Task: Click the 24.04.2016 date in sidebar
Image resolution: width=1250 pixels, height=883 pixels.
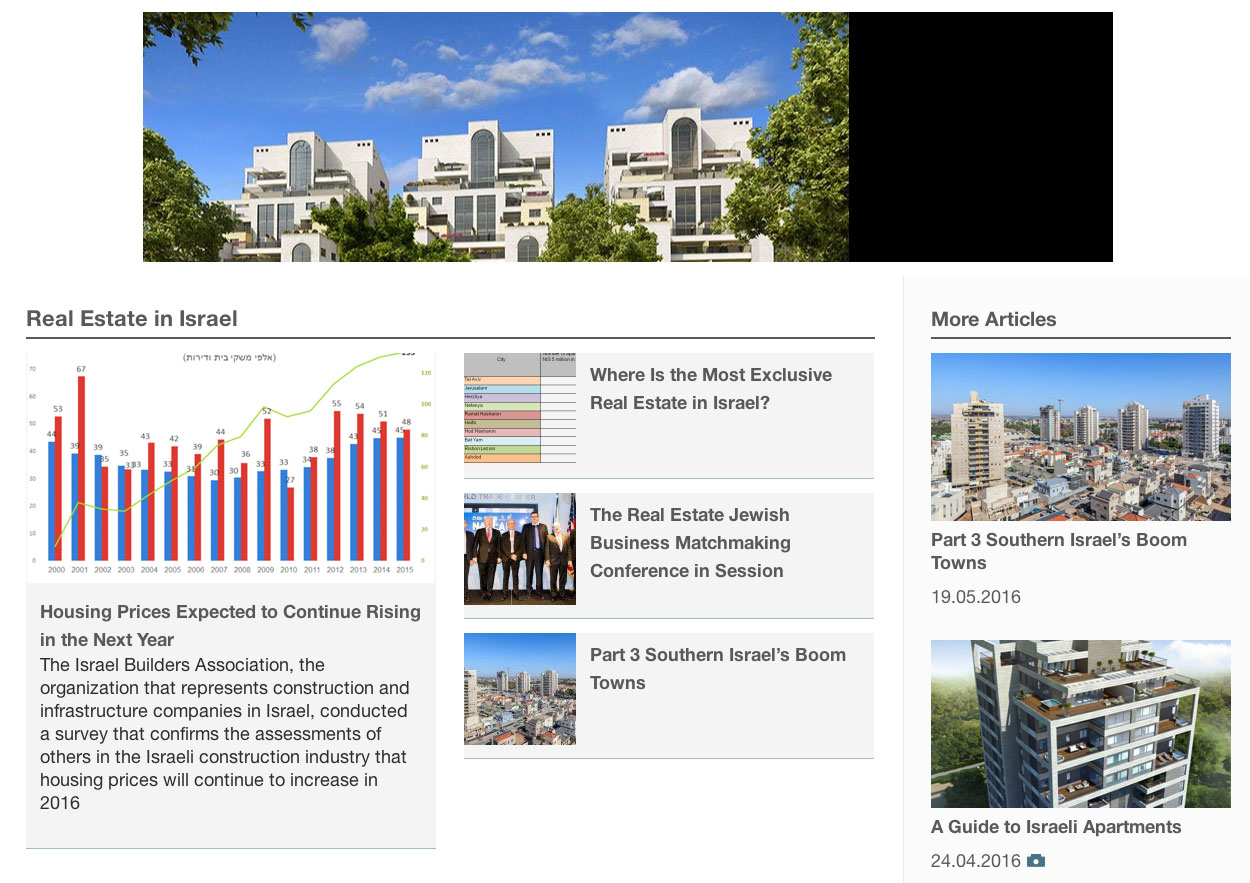Action: pos(975,861)
